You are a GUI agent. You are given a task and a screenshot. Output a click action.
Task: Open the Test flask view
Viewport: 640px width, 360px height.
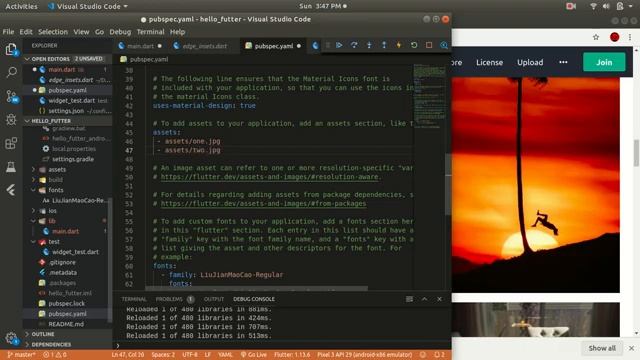click(x=11, y=167)
